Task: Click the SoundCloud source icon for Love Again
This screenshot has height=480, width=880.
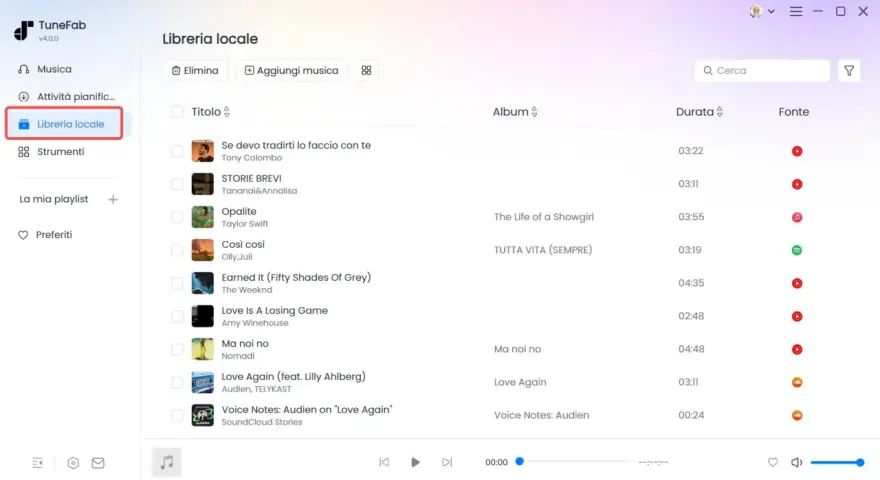Action: (x=797, y=382)
